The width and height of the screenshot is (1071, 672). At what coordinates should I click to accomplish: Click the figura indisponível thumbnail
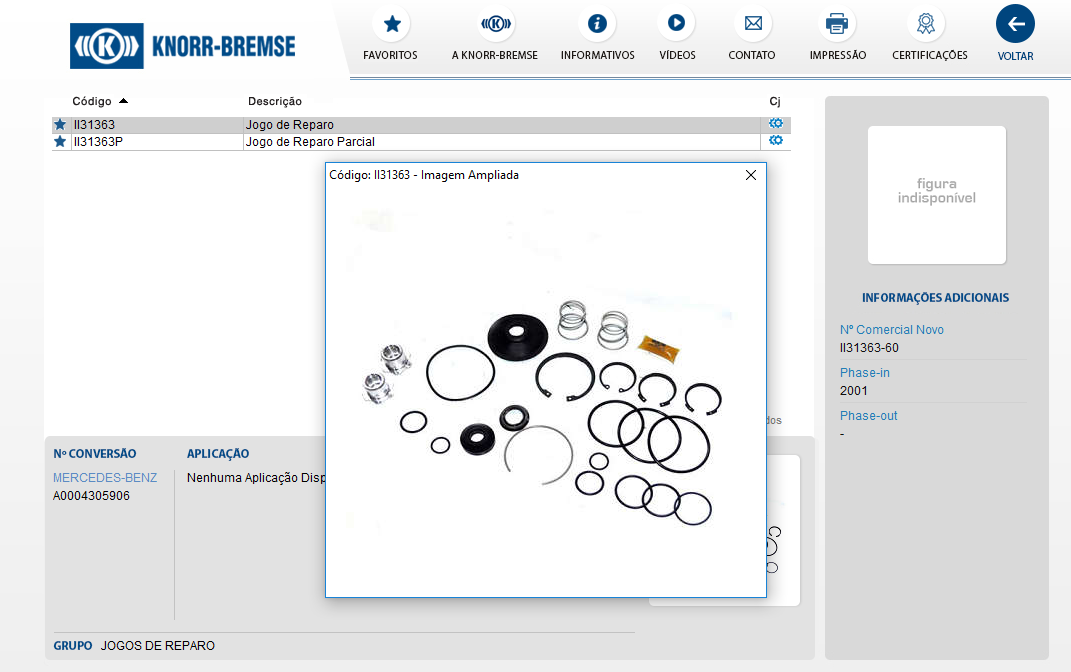(936, 194)
